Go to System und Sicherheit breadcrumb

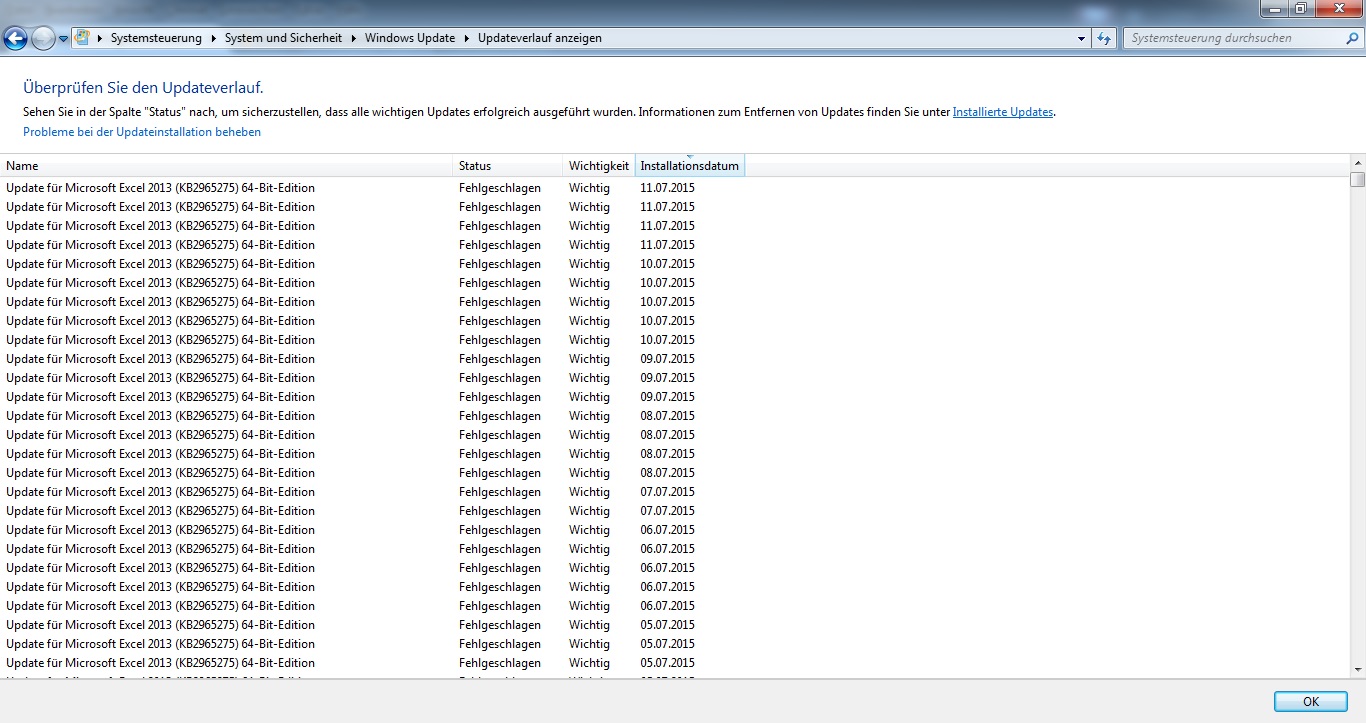click(283, 38)
